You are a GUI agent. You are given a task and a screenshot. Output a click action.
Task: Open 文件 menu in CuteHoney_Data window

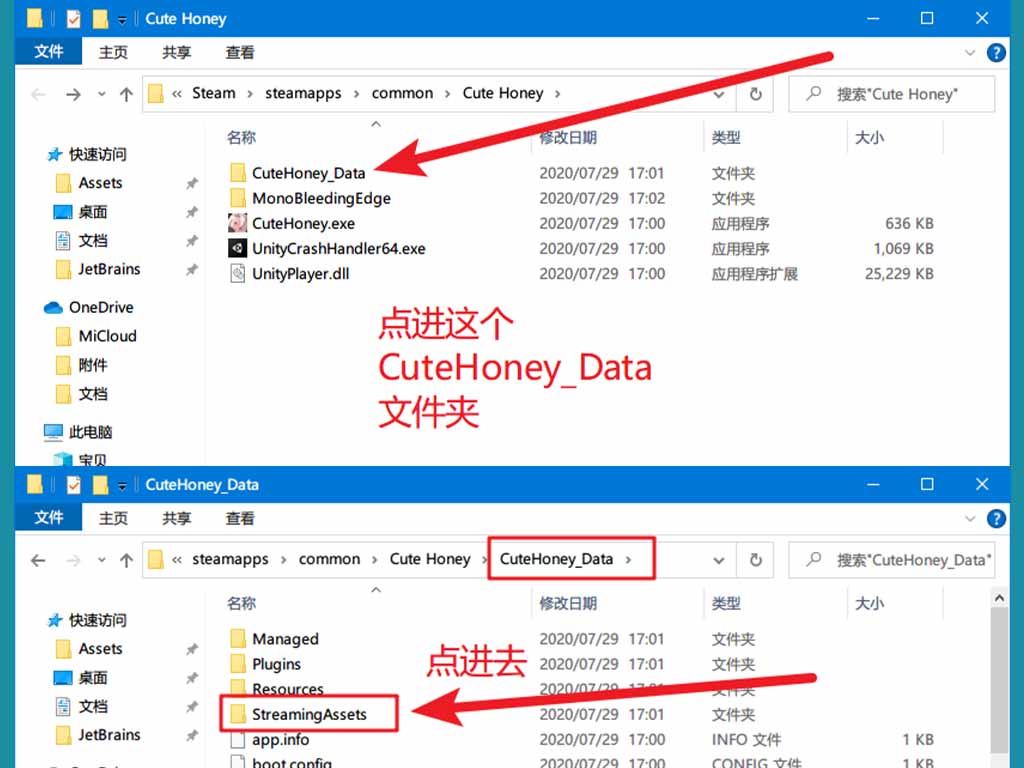(x=48, y=517)
